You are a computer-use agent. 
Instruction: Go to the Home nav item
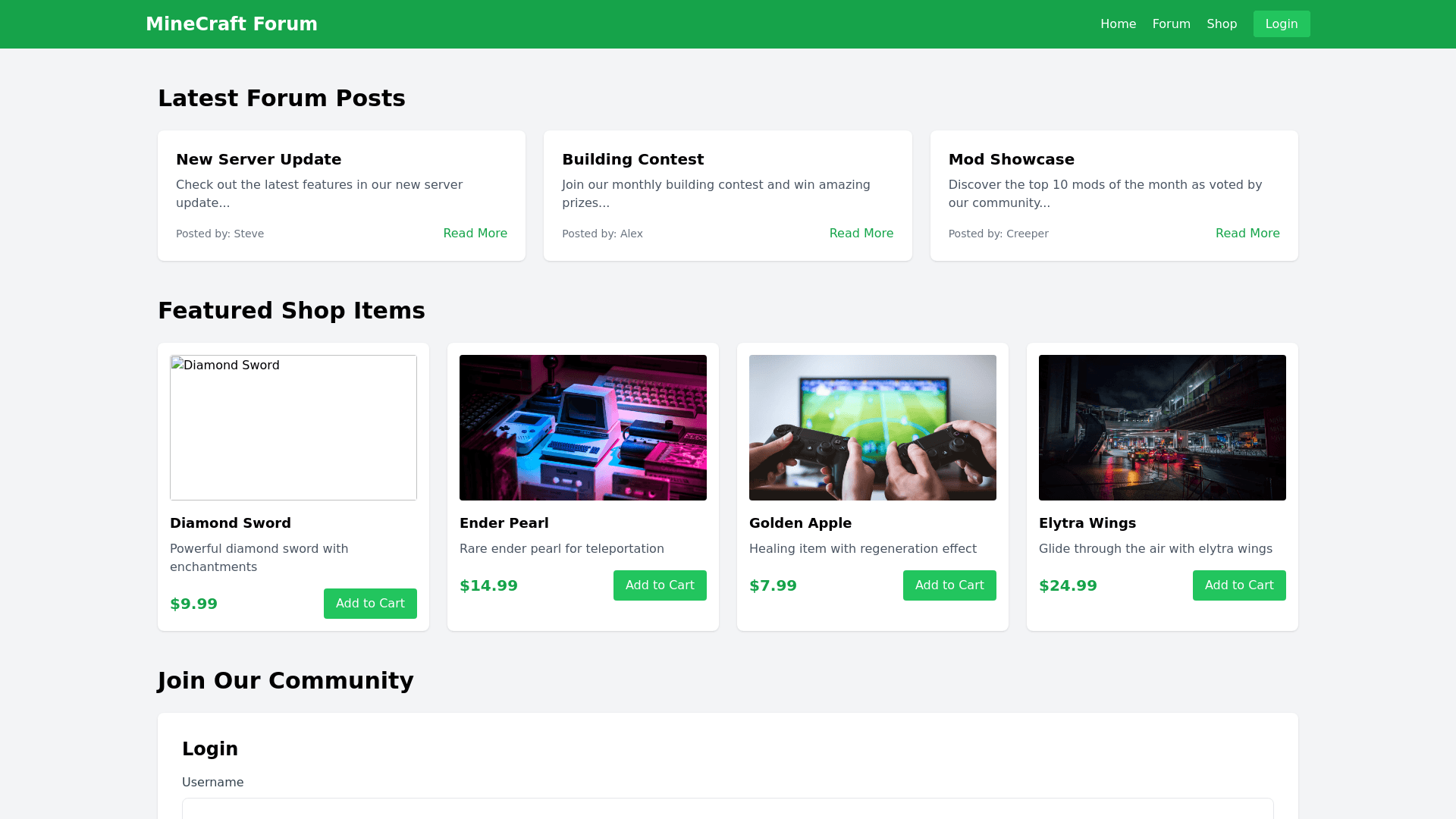click(x=1118, y=24)
